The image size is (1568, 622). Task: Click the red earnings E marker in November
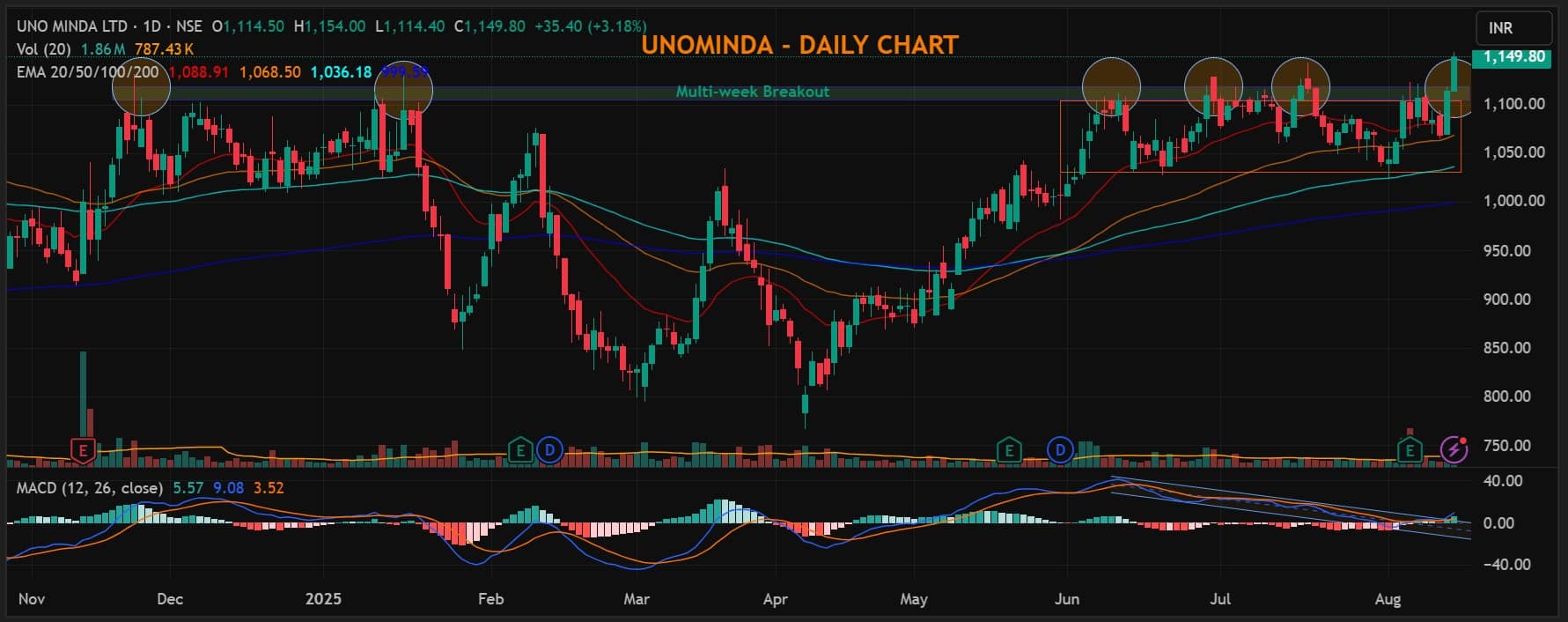(83, 451)
